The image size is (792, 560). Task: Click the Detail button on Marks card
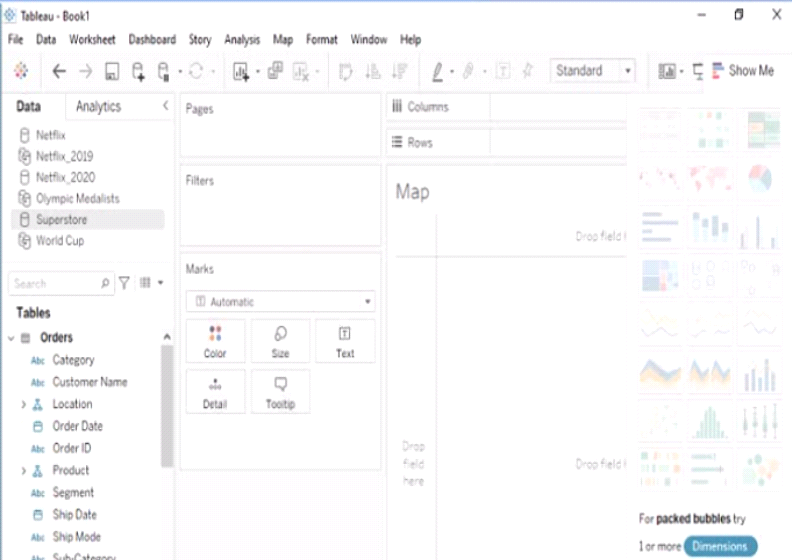click(215, 392)
